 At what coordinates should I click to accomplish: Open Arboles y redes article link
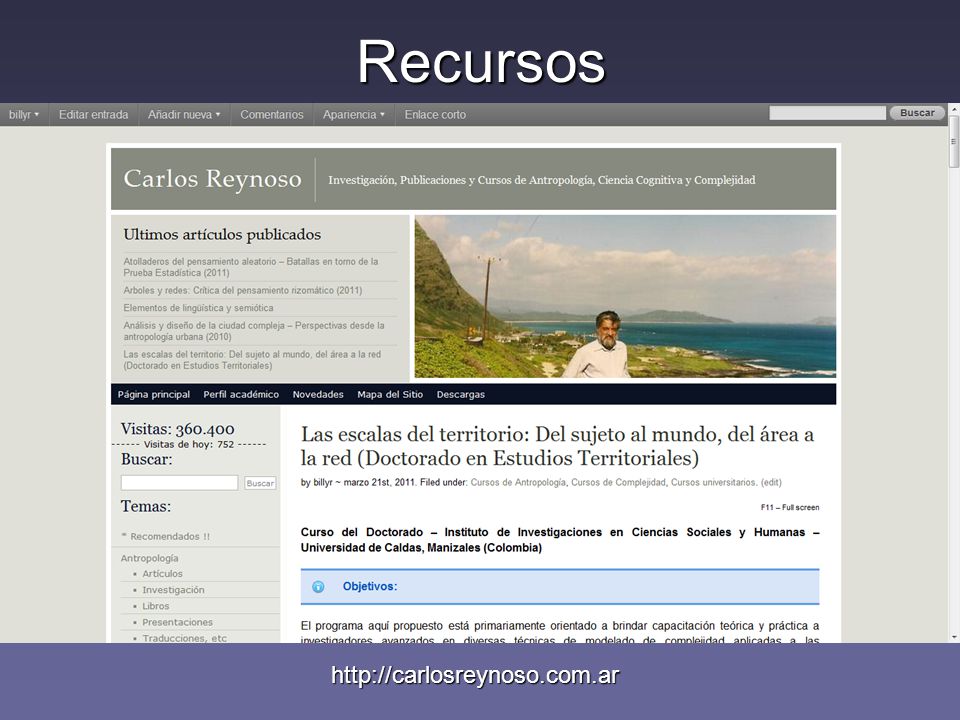(242, 290)
